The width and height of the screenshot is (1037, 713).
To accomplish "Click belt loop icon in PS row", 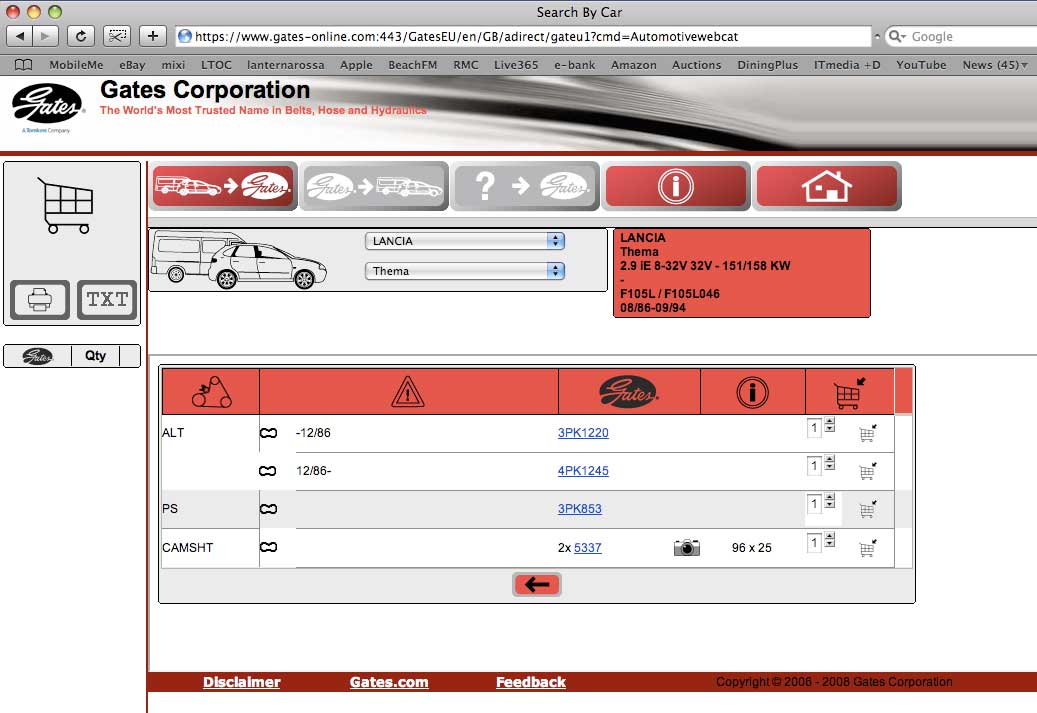I will coord(268,509).
